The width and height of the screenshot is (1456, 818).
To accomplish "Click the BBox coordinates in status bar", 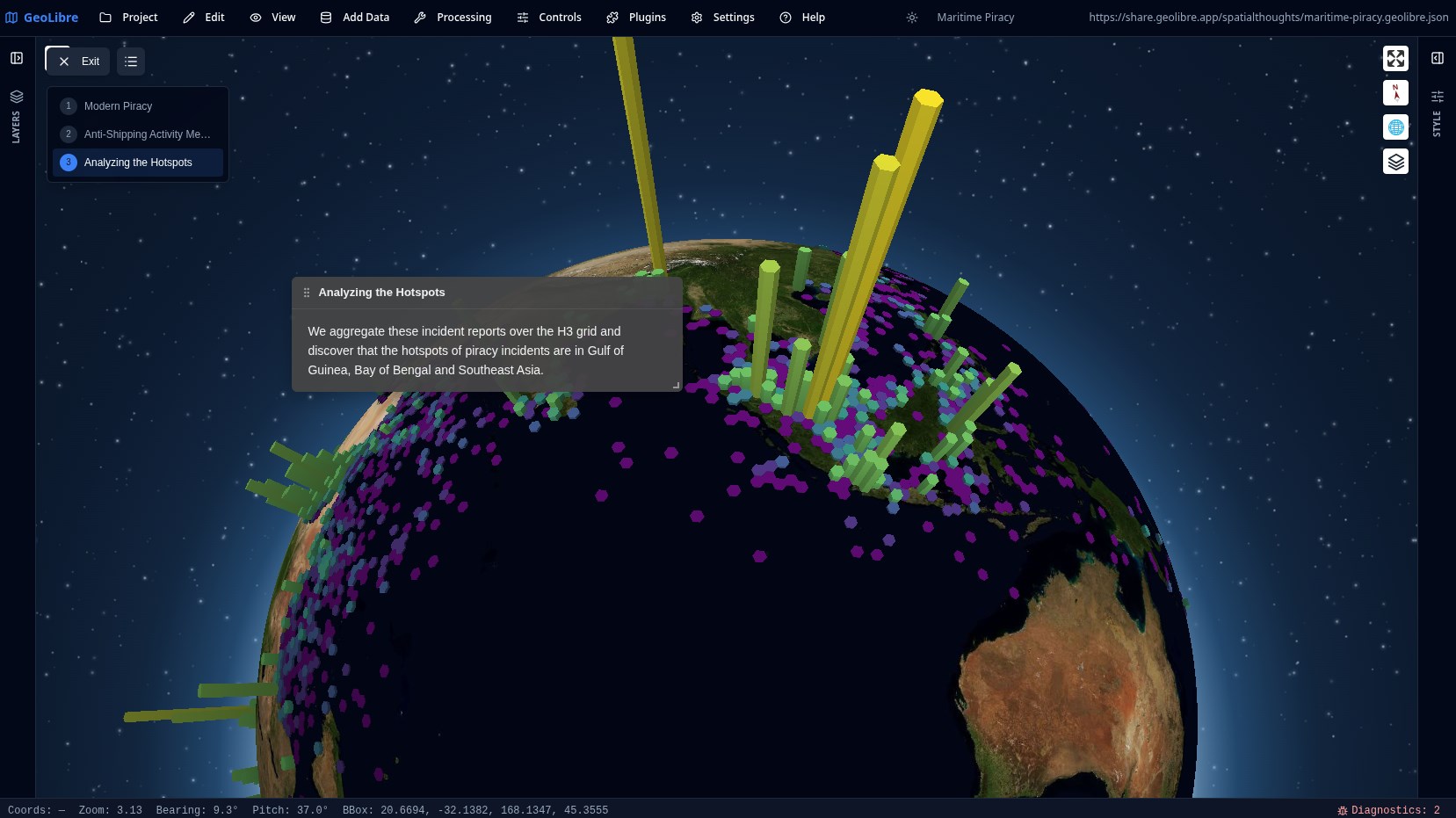I will pos(475,810).
